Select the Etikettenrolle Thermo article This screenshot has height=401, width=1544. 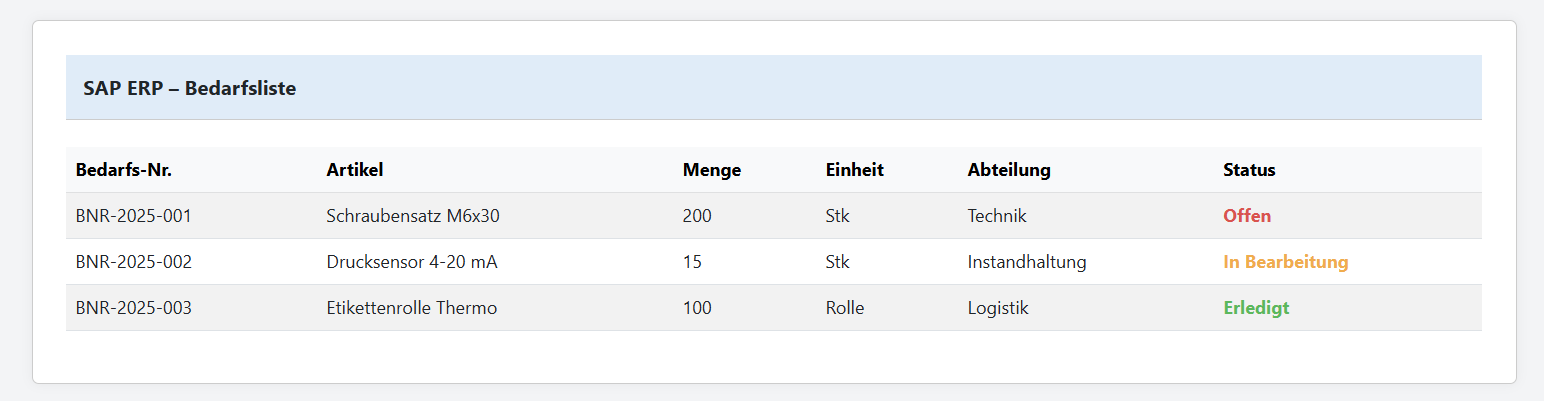point(412,308)
